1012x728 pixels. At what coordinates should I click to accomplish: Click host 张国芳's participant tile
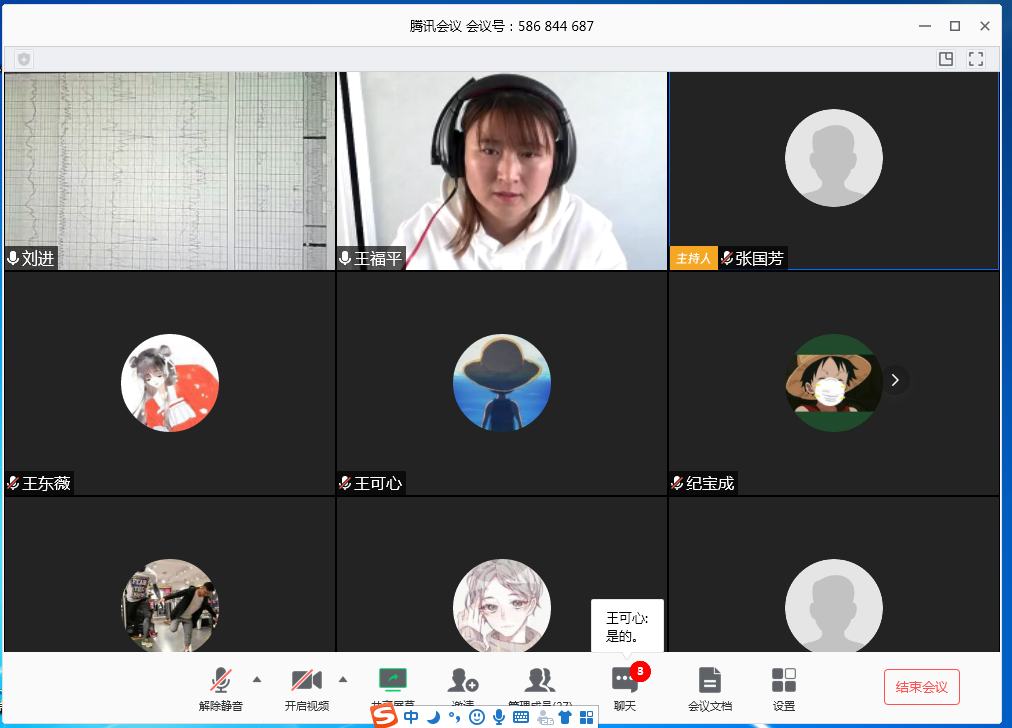pyautogui.click(x=833, y=170)
